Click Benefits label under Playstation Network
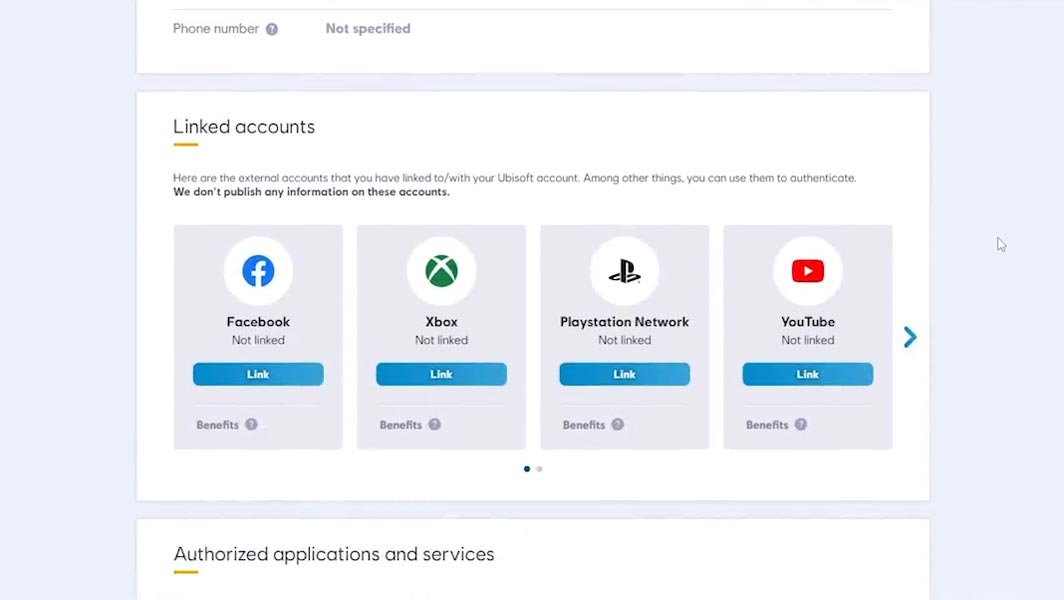The width and height of the screenshot is (1064, 600). tap(584, 425)
